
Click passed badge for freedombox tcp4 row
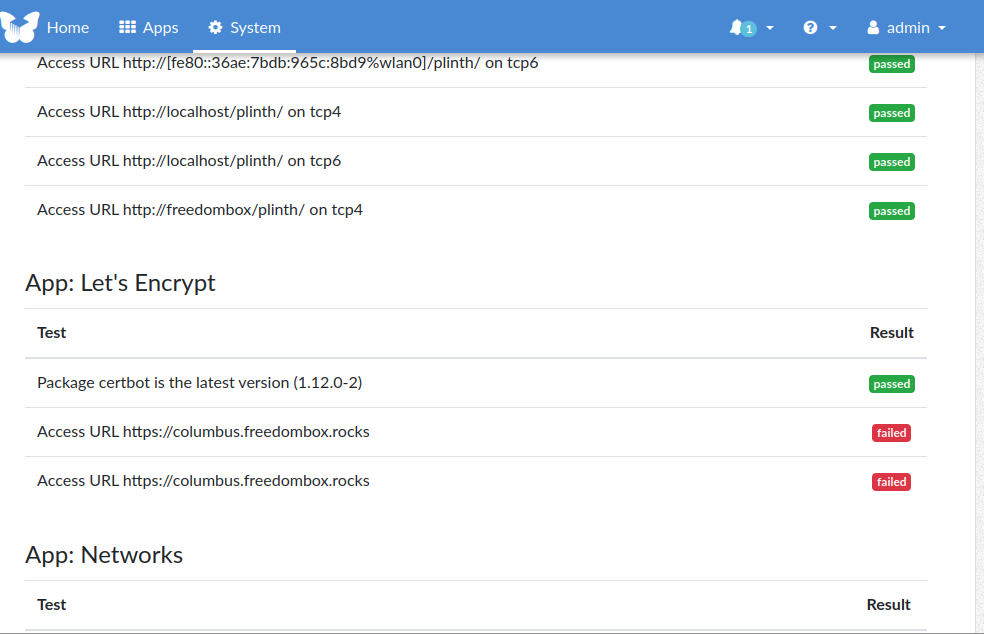[892, 211]
